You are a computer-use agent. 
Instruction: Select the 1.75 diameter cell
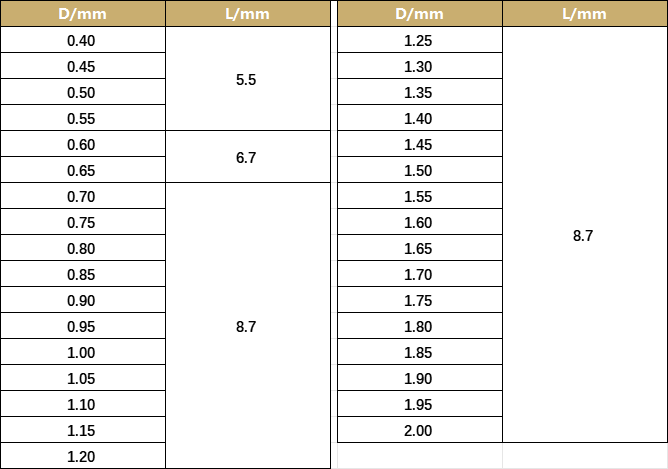(420, 300)
